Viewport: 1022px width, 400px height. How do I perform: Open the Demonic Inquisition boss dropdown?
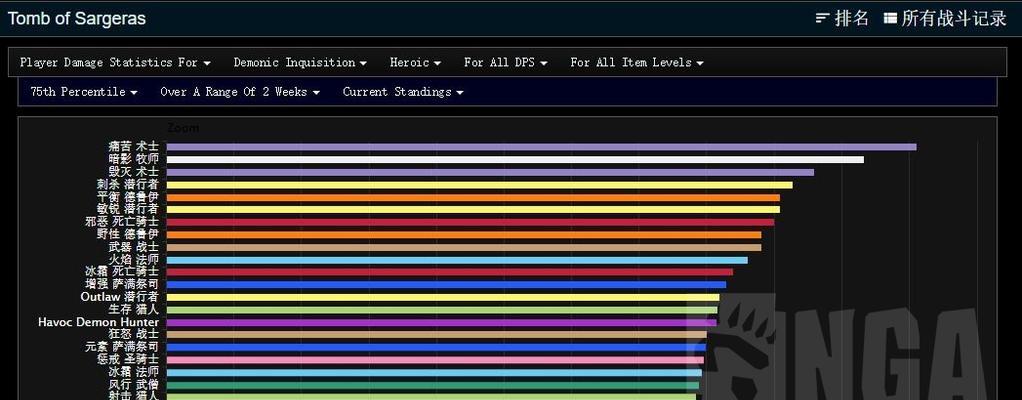(x=300, y=63)
